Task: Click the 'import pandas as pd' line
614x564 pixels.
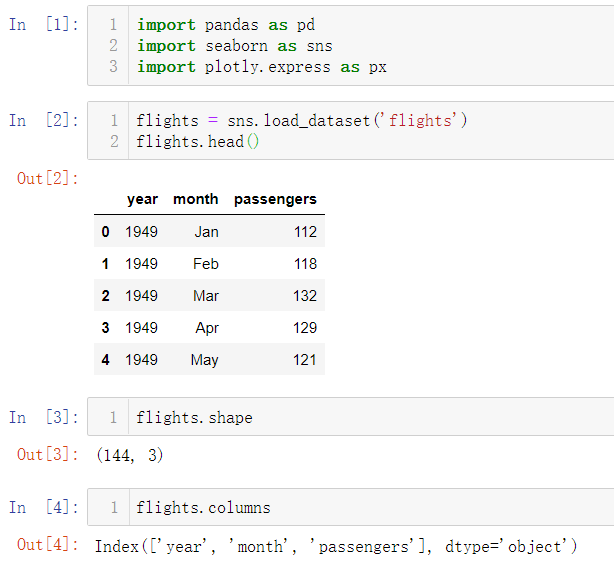Action: [x=226, y=25]
